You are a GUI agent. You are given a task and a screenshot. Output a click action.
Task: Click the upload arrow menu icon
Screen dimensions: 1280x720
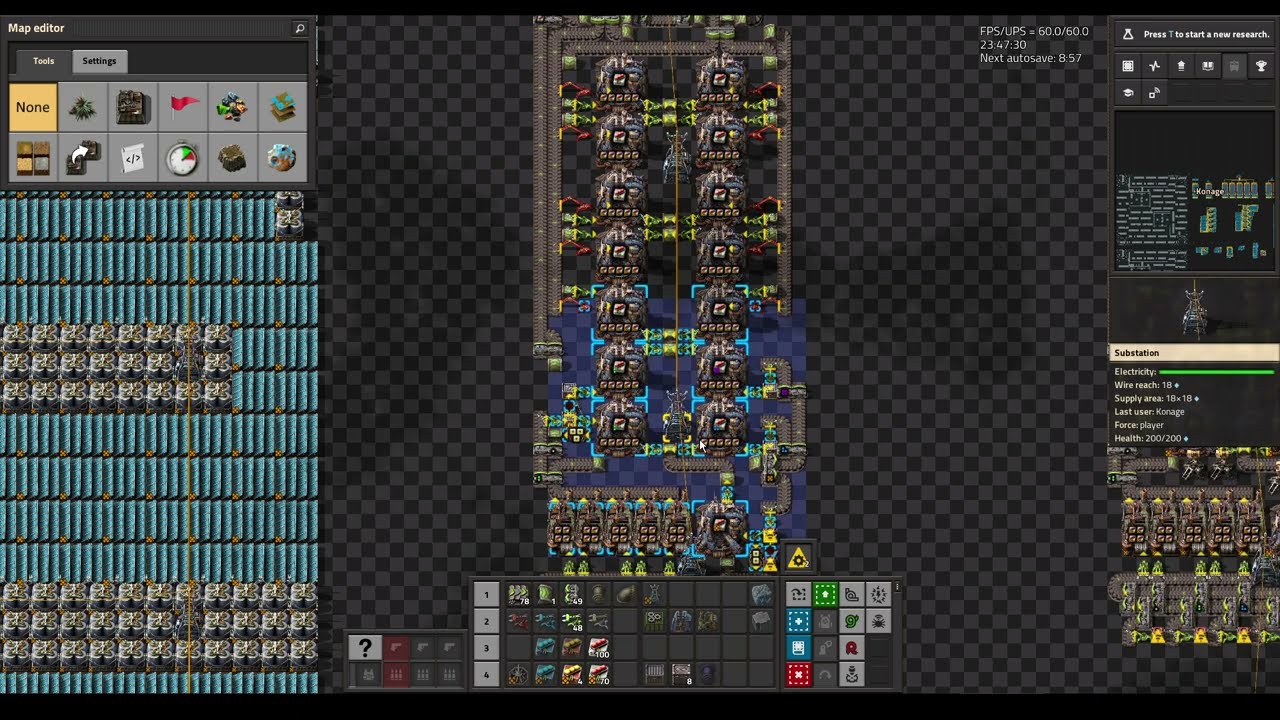click(x=1181, y=66)
